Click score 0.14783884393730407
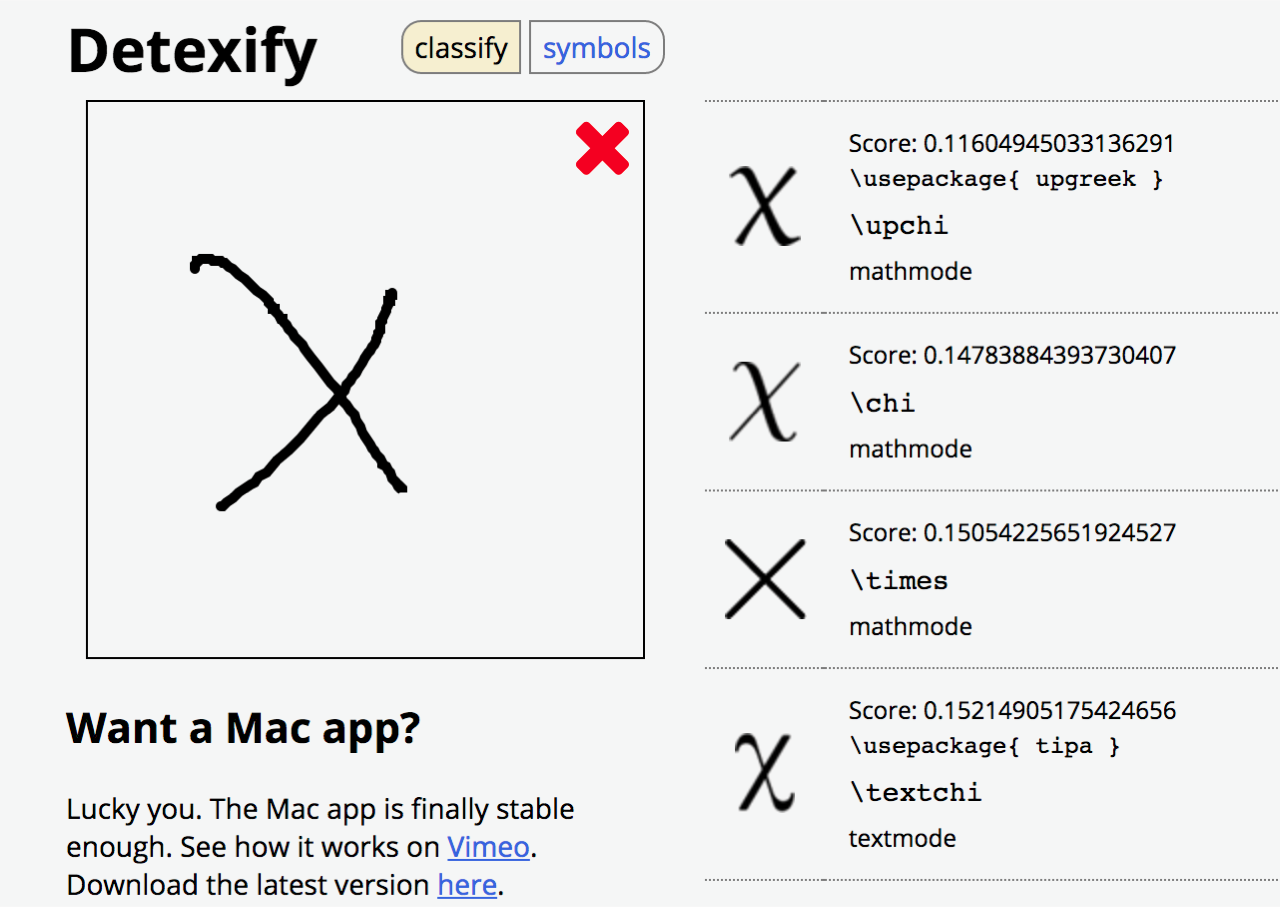Image resolution: width=1280 pixels, height=907 pixels. point(1012,355)
